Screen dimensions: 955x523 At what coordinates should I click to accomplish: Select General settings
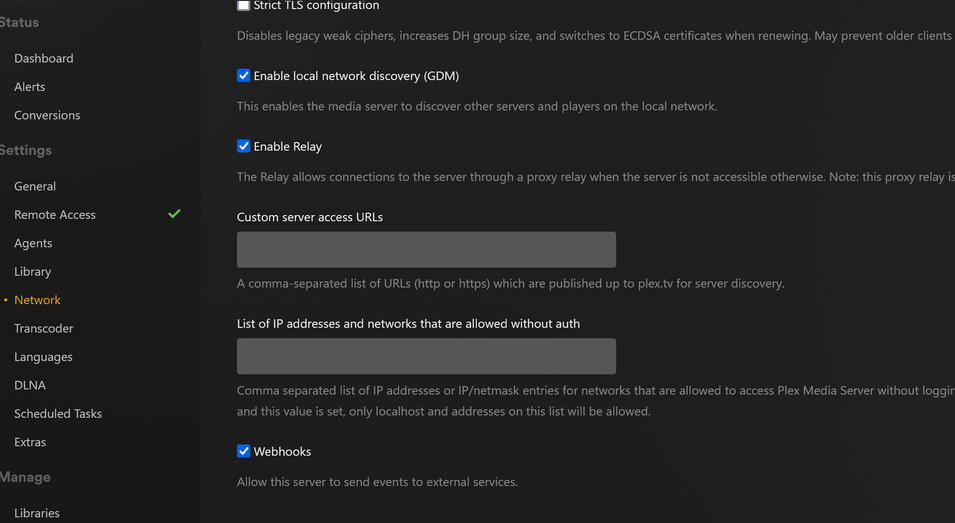35,186
